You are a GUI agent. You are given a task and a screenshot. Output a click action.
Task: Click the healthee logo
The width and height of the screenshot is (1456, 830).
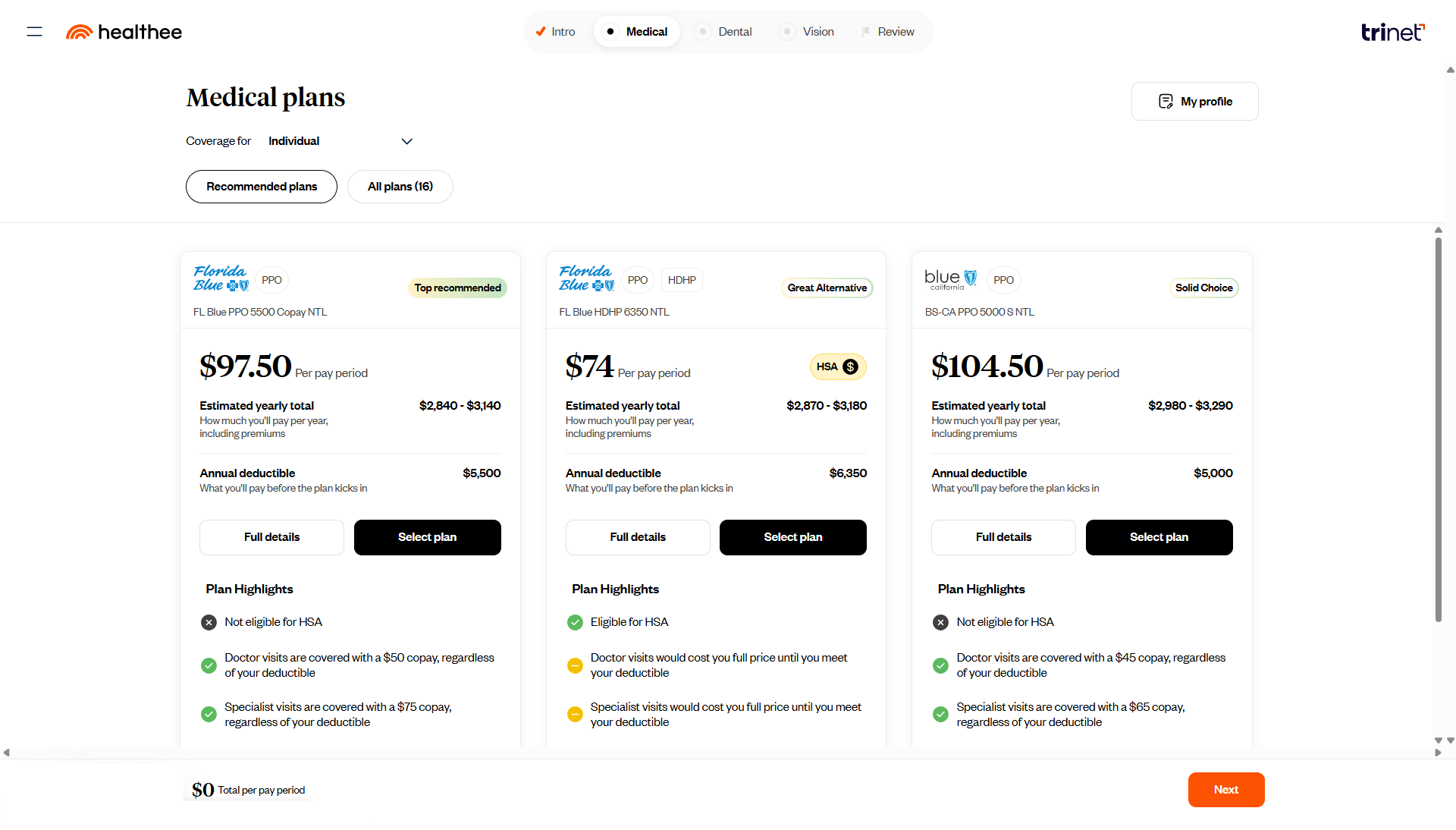point(124,32)
